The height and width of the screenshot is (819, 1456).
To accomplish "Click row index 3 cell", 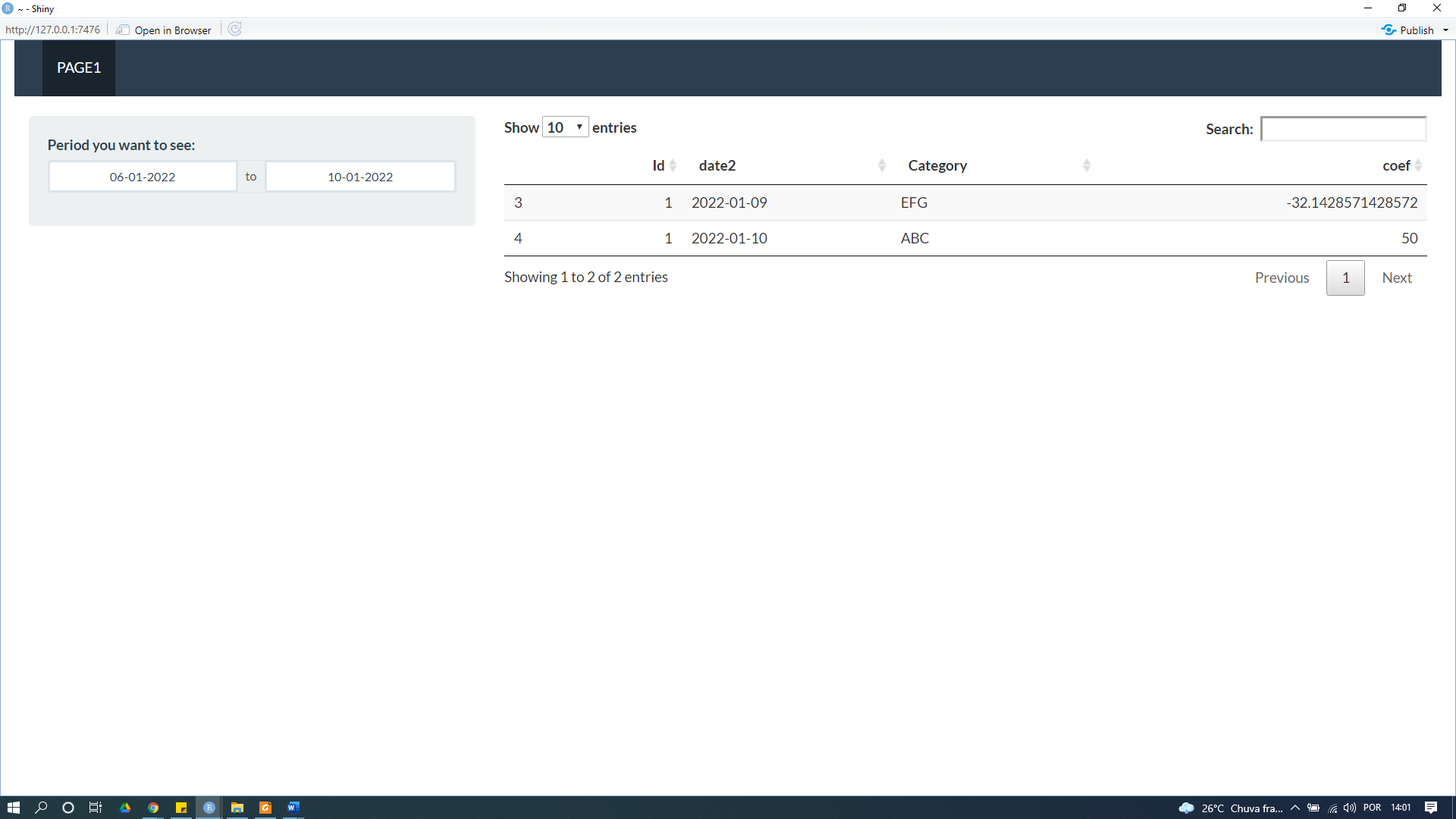I will point(518,202).
